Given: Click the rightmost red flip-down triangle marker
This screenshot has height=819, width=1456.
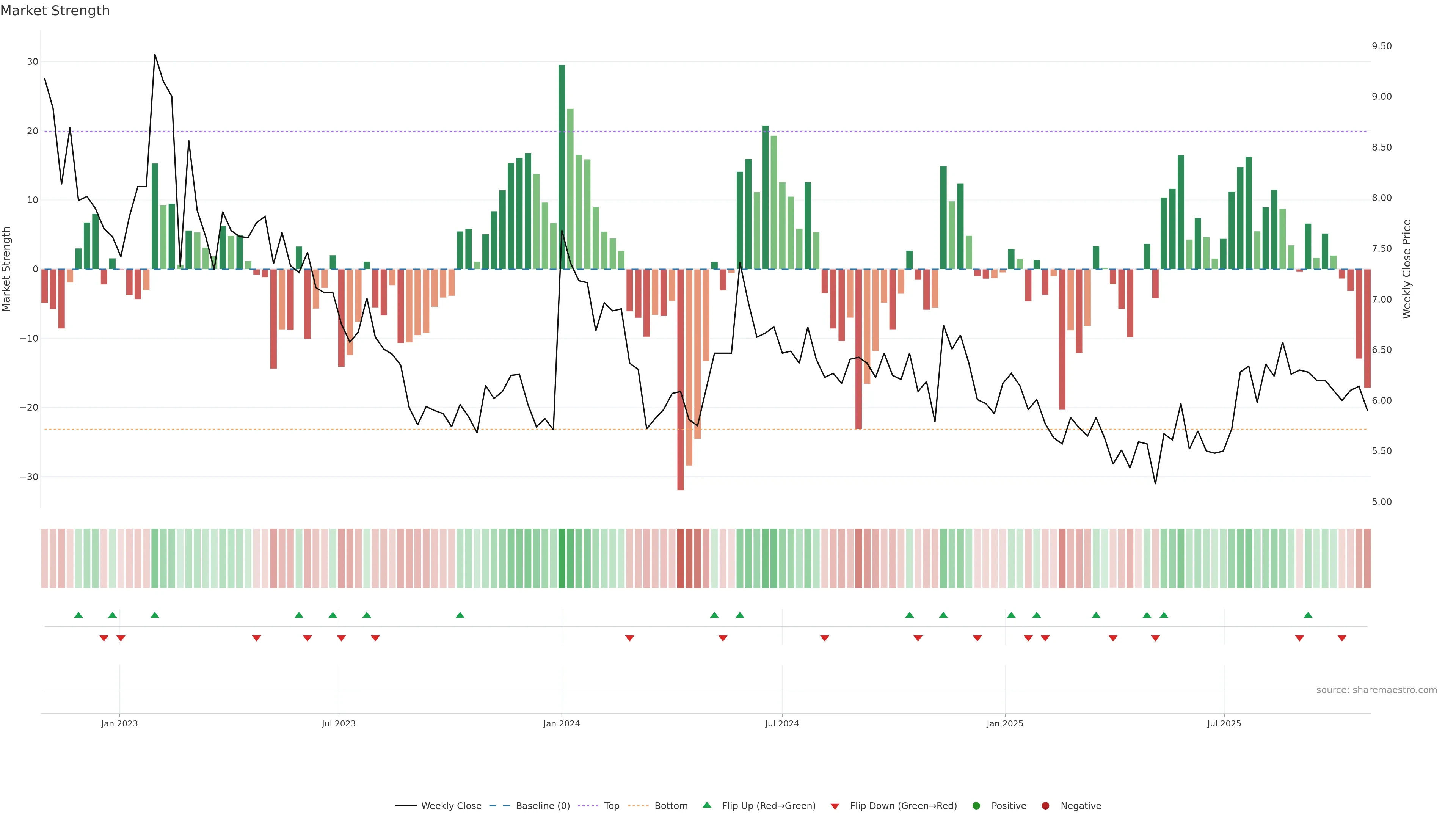Looking at the screenshot, I should (x=1342, y=638).
